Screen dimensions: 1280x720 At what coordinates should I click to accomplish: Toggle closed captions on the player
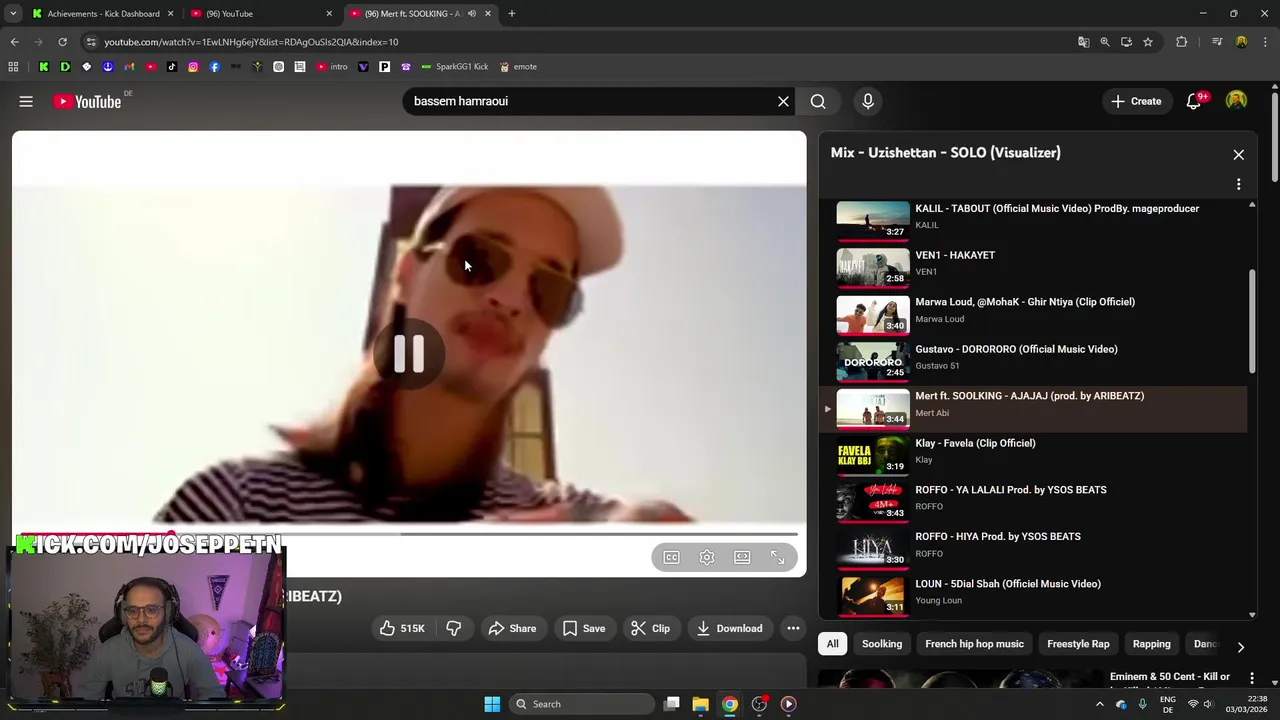click(671, 558)
